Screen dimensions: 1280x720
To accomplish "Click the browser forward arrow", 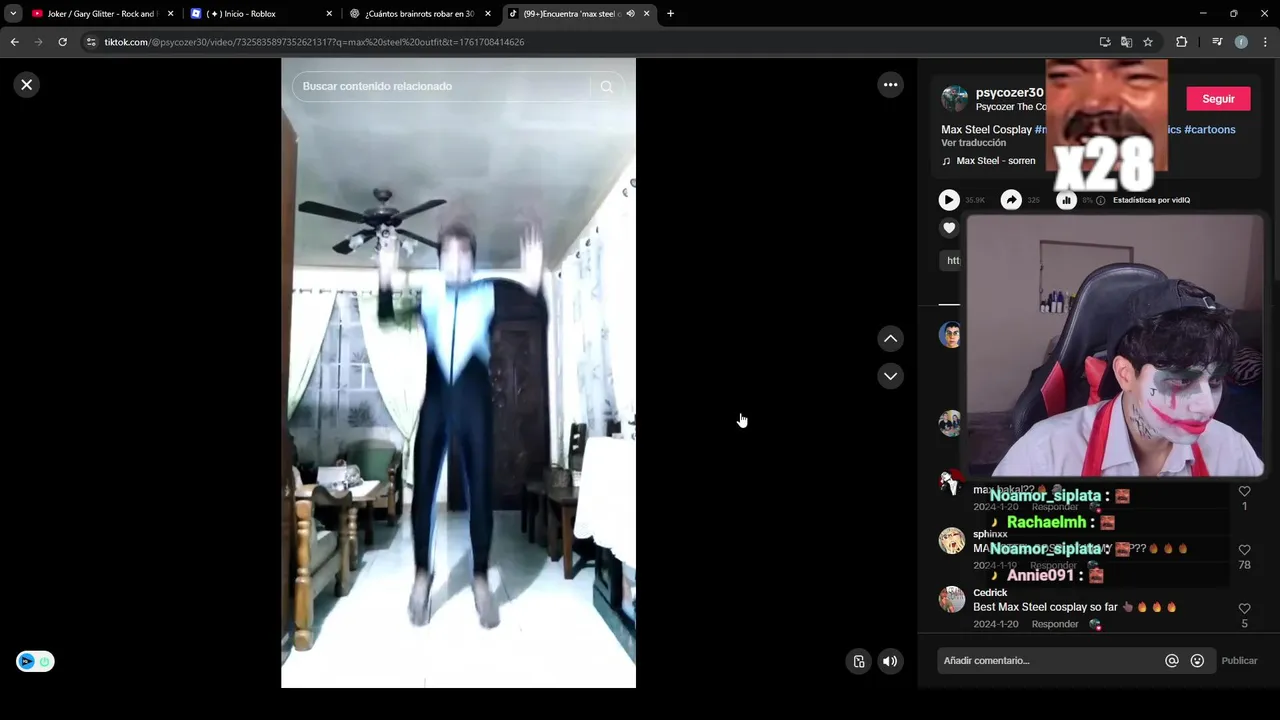I will [38, 42].
